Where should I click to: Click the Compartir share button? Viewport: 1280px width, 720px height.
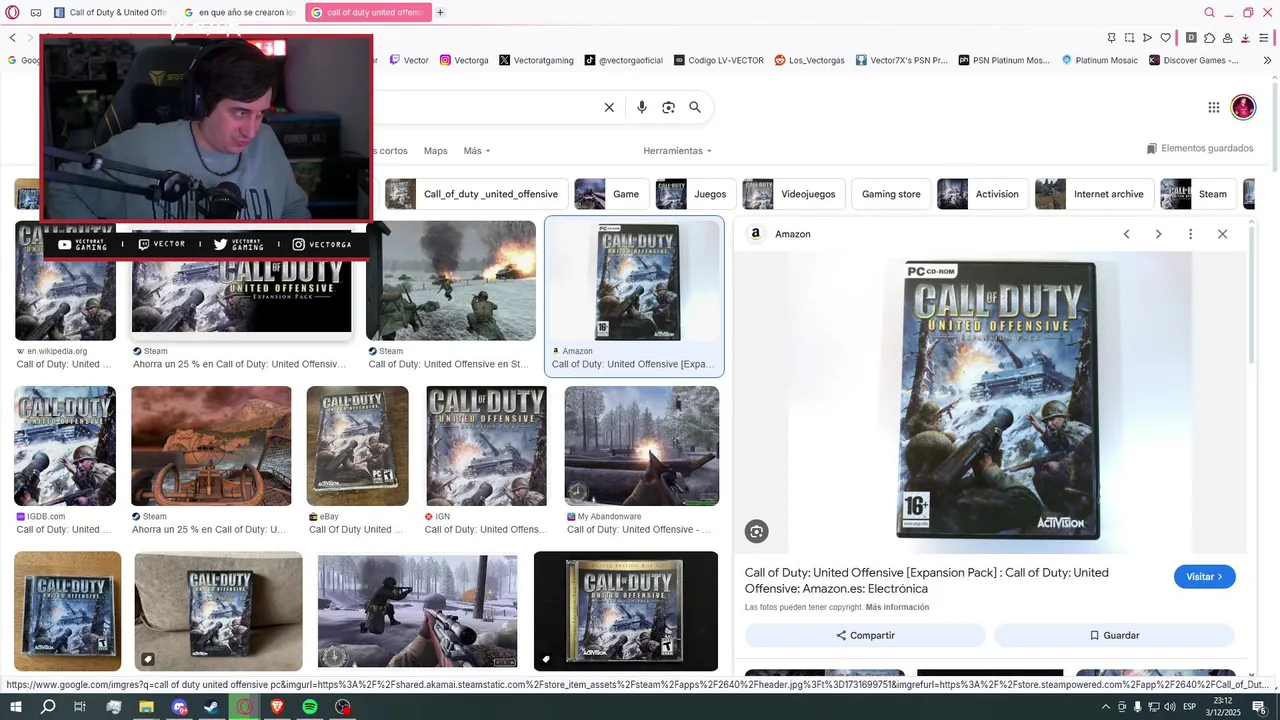[865, 635]
